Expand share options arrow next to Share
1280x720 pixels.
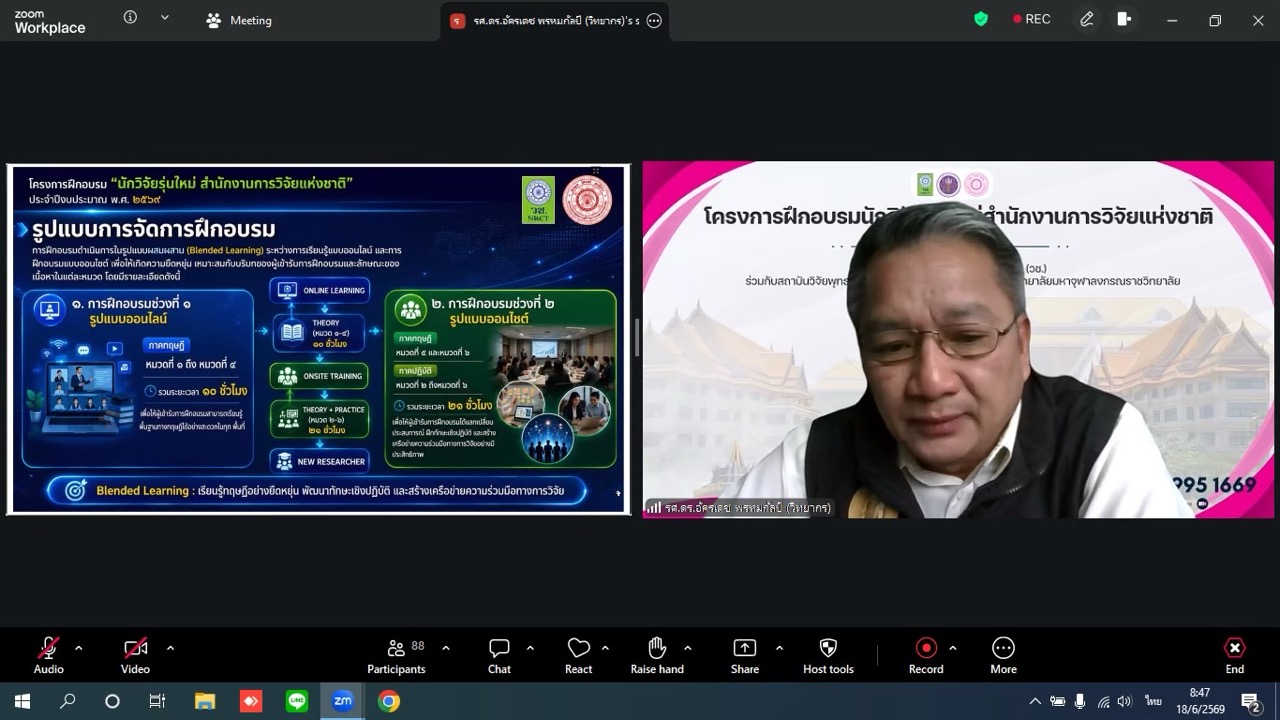point(779,647)
